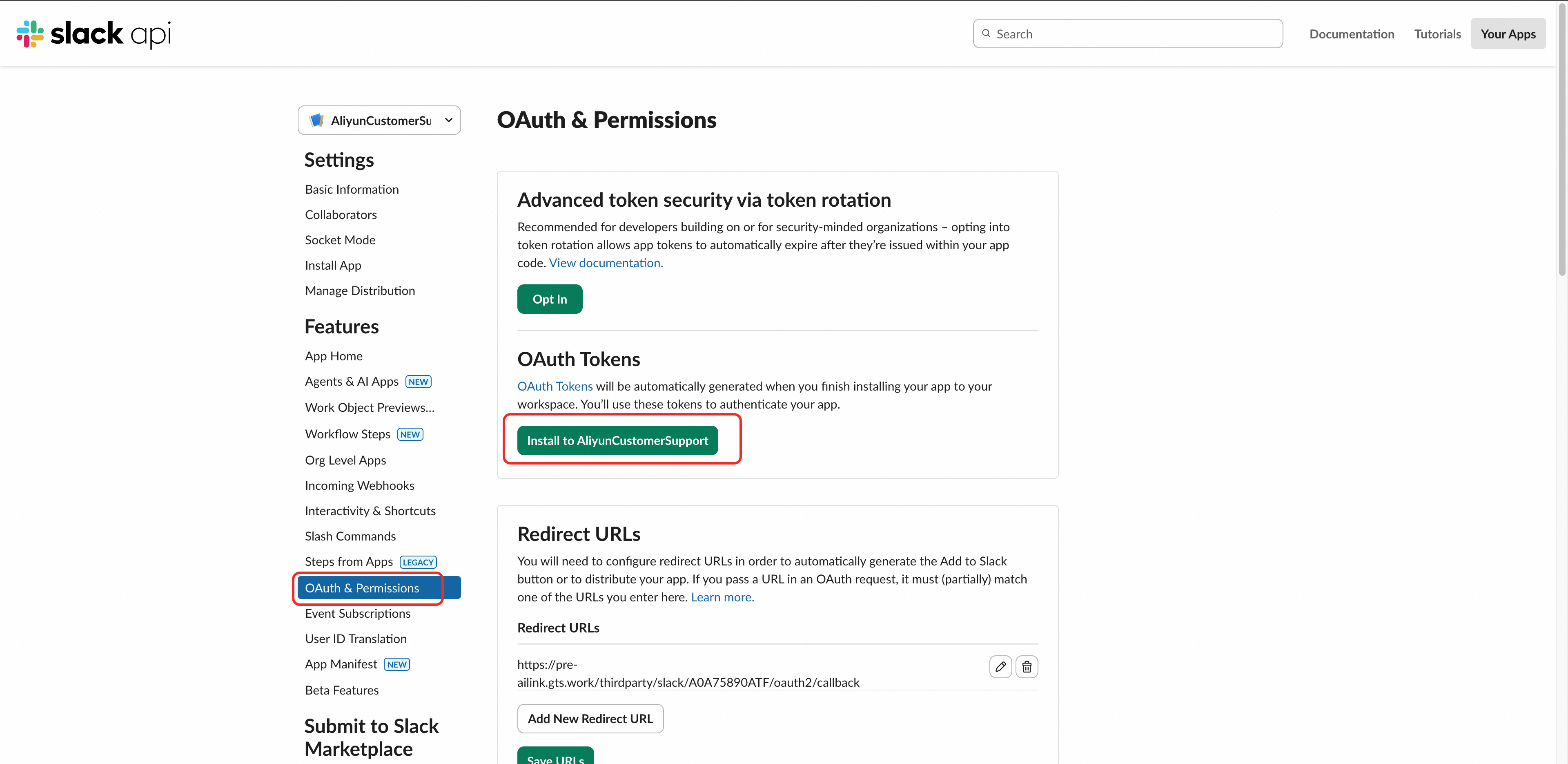Open the Collaborators page

pyautogui.click(x=341, y=214)
